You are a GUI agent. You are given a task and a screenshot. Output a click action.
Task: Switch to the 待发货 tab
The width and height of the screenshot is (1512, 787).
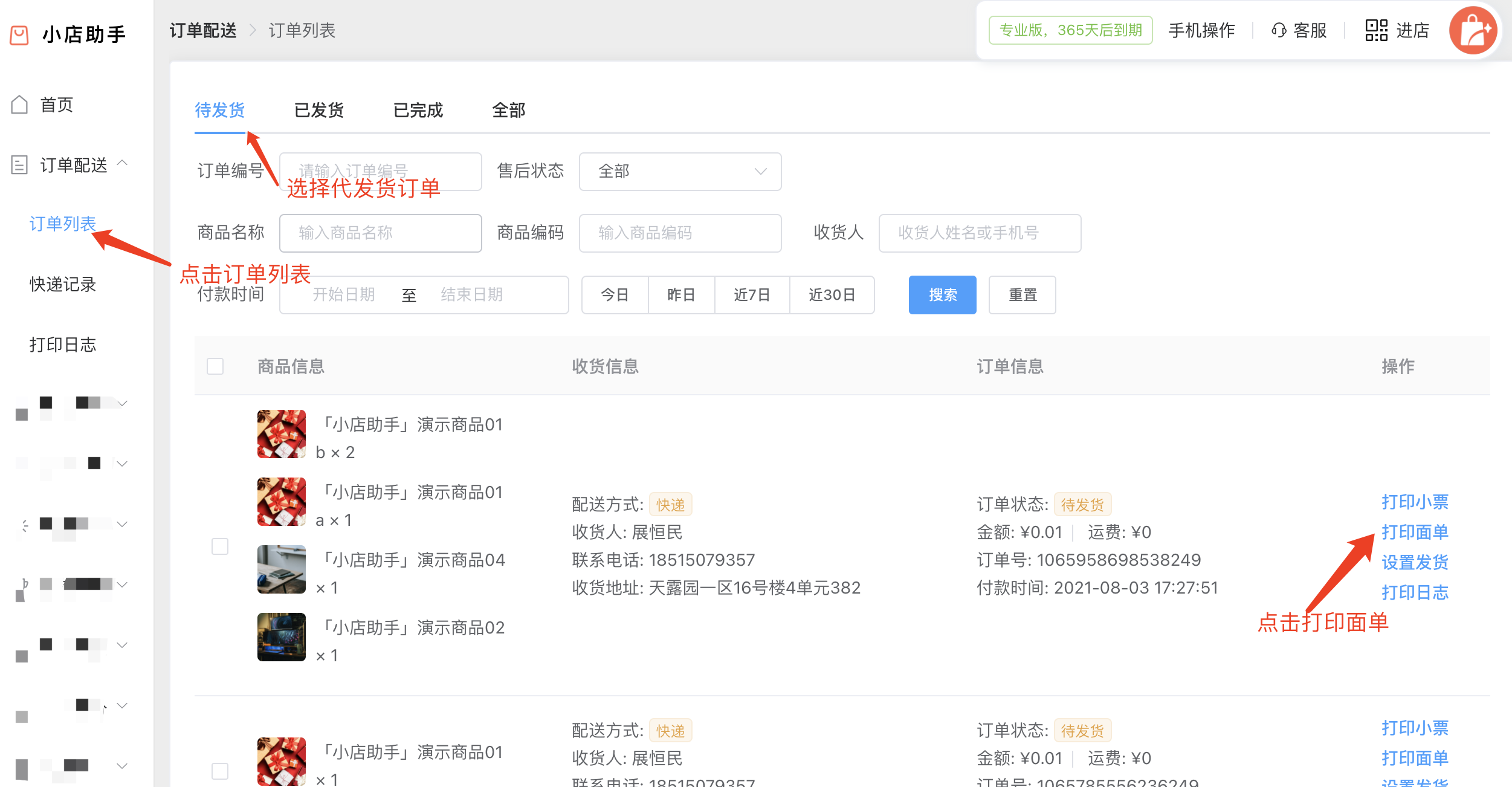tap(219, 111)
